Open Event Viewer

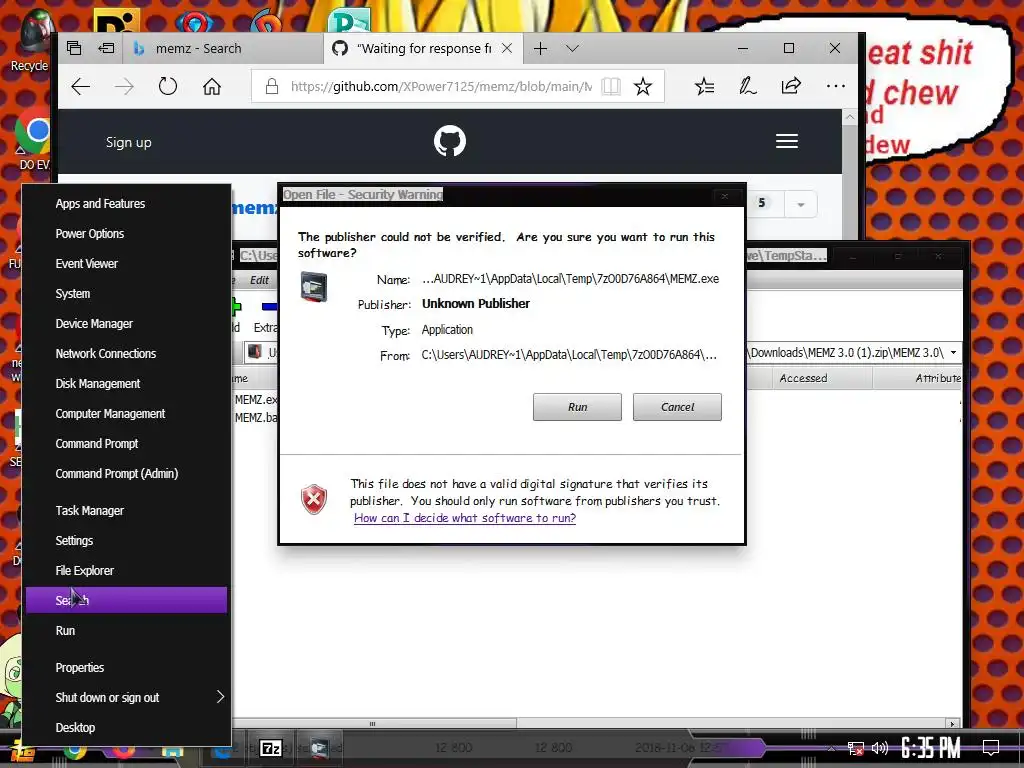[x=86, y=264]
